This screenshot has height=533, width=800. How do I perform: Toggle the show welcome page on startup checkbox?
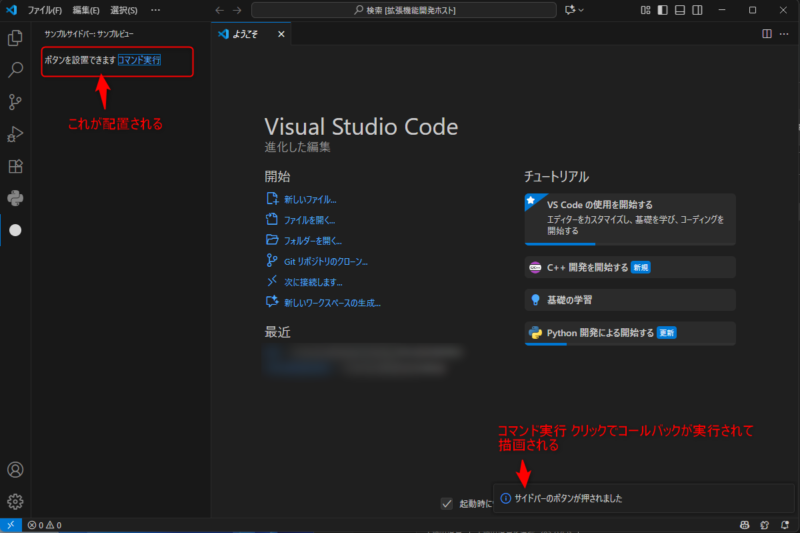click(447, 503)
